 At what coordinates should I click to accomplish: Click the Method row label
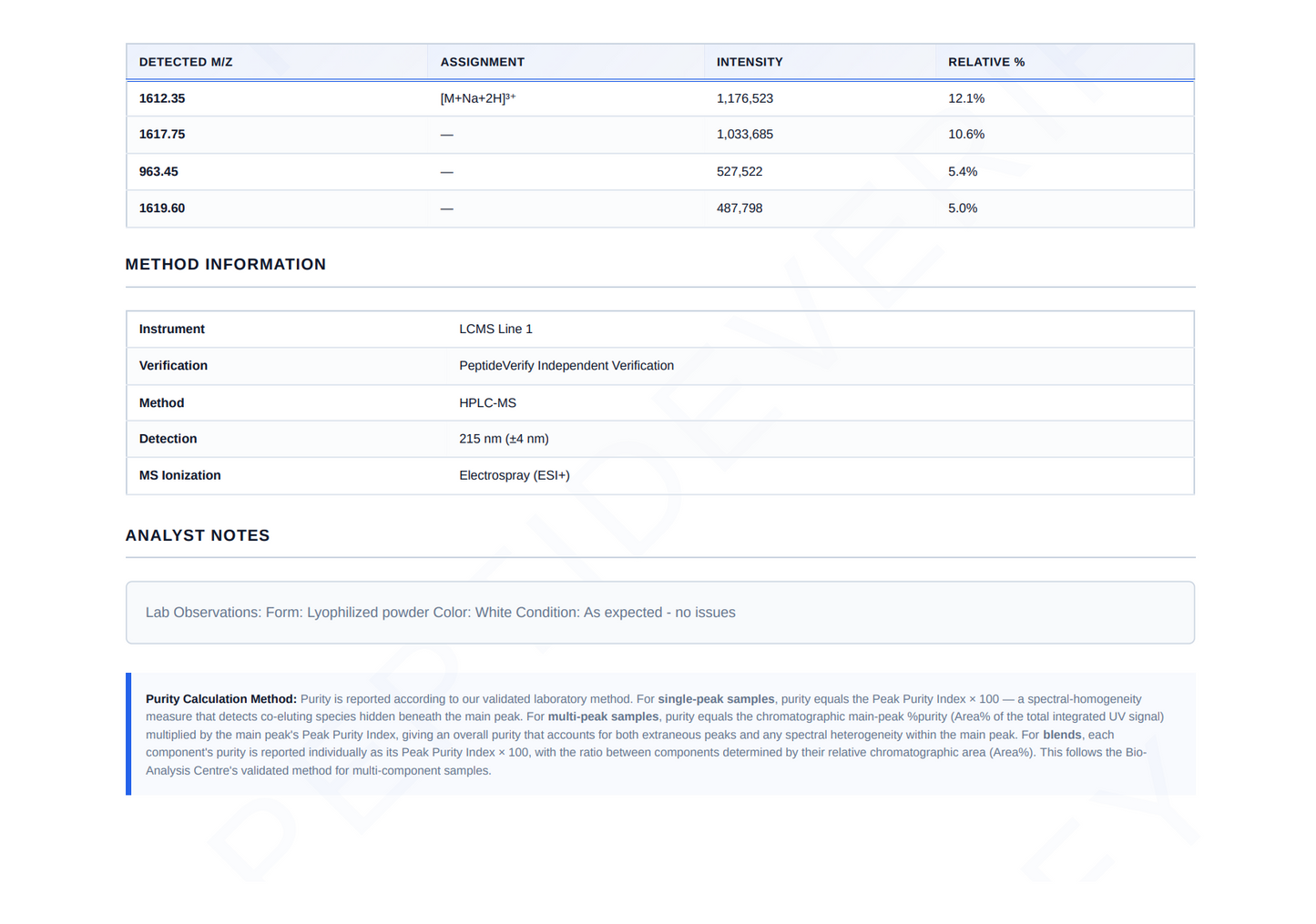161,402
